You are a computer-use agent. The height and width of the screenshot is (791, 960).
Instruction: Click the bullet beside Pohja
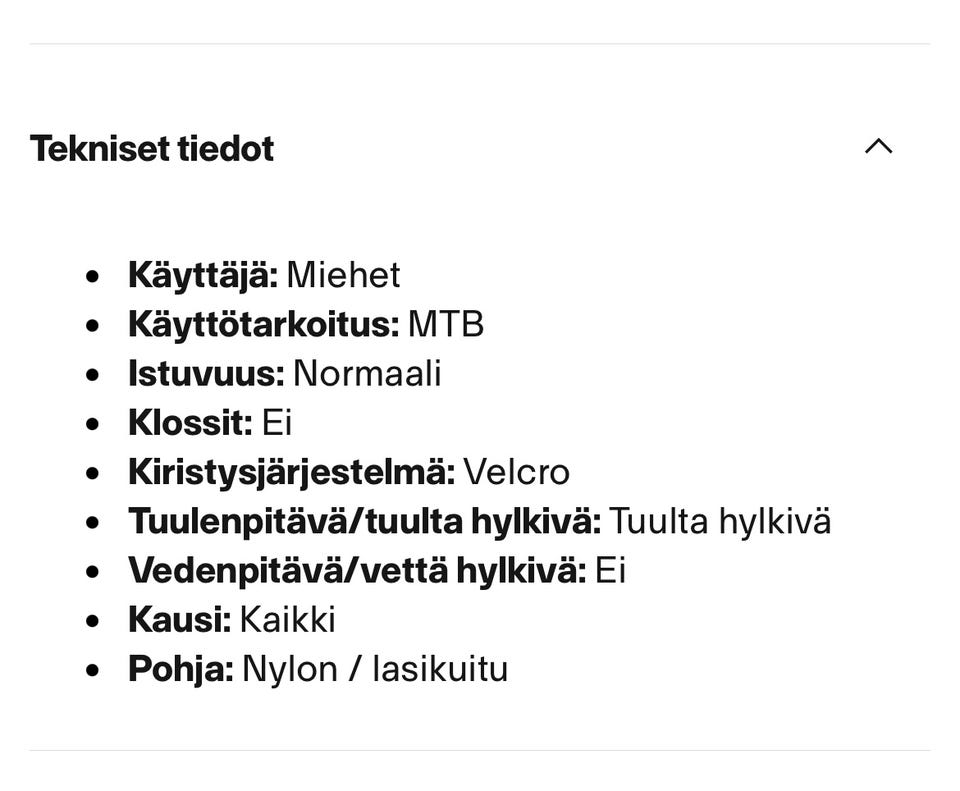94,668
